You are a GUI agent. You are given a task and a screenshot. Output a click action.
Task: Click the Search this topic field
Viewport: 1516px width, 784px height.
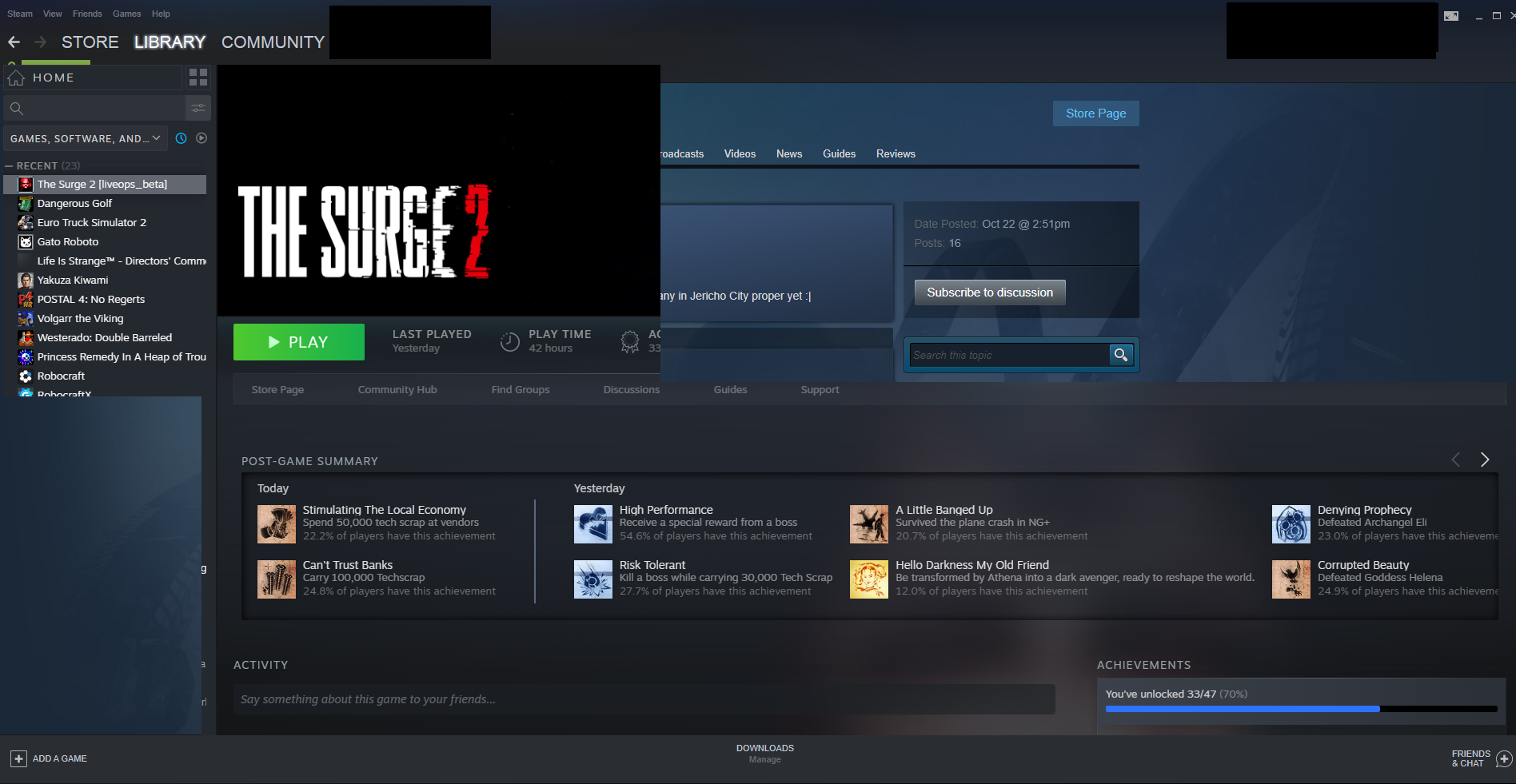coord(1009,355)
